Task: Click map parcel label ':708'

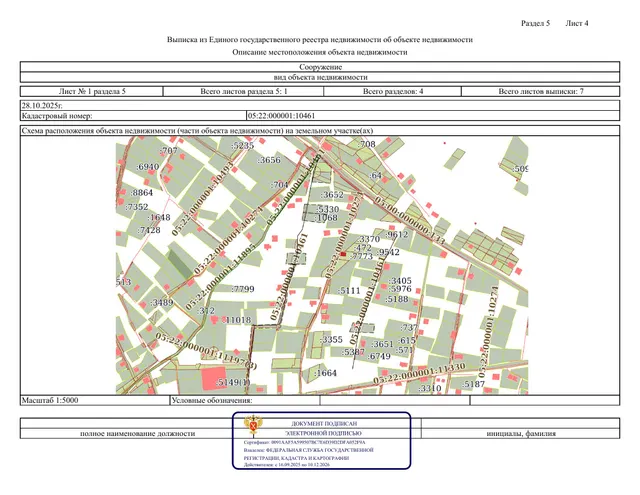Action: (367, 144)
